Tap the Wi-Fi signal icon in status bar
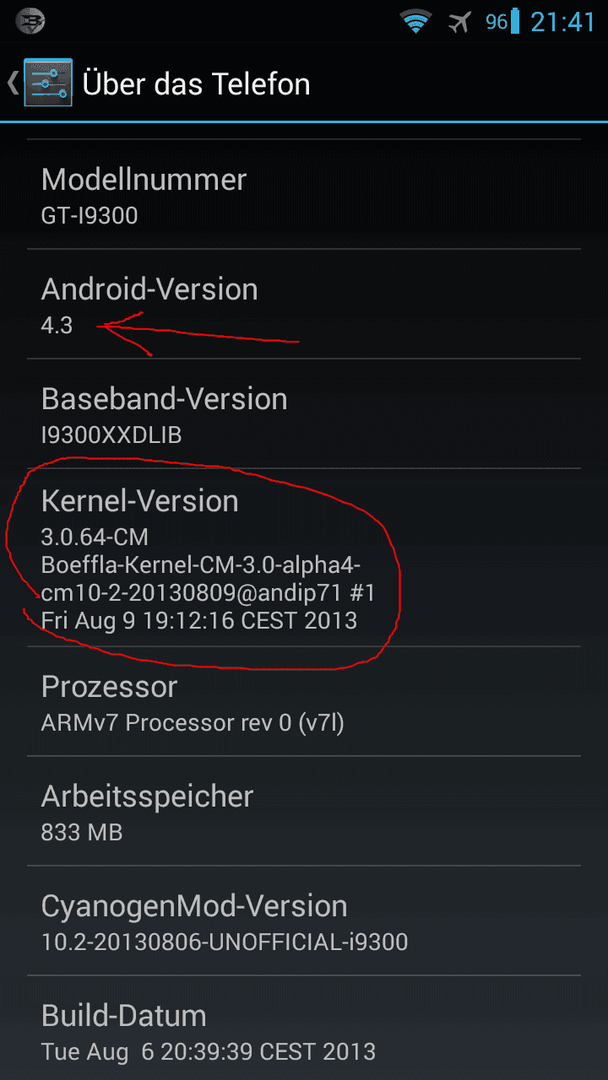 pos(415,22)
